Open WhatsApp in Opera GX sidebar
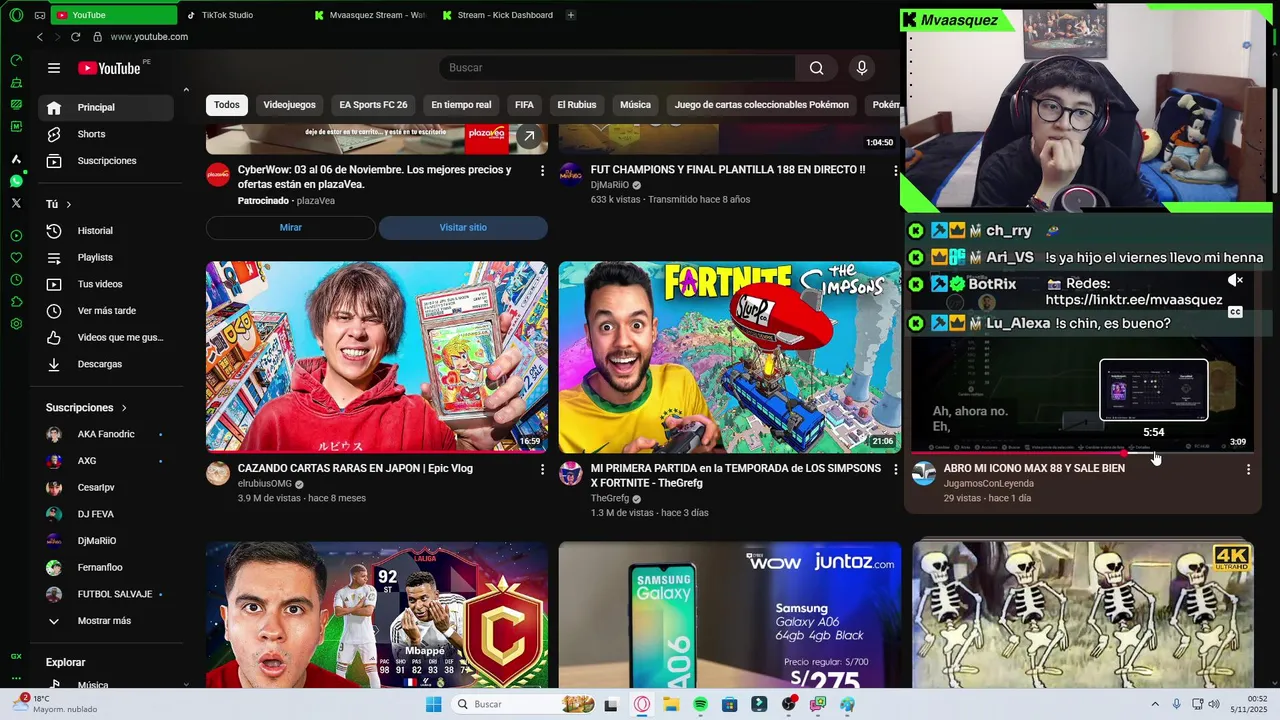1280x720 pixels. 16,181
